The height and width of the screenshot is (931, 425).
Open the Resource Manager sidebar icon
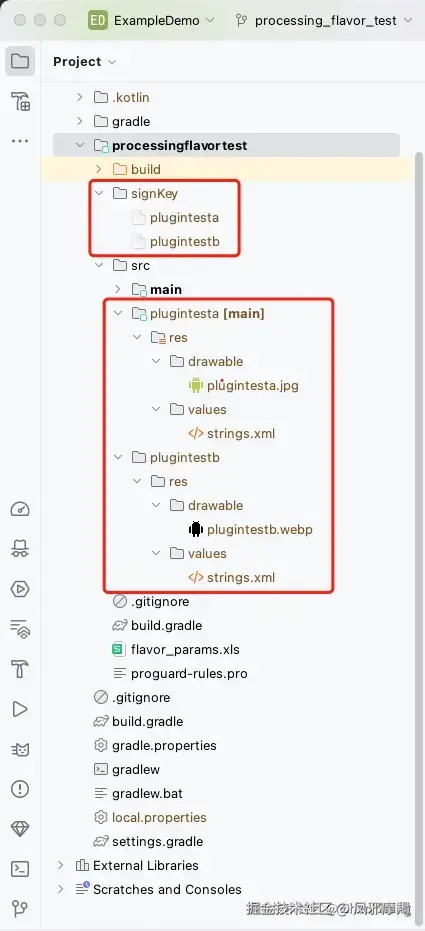coord(20,102)
